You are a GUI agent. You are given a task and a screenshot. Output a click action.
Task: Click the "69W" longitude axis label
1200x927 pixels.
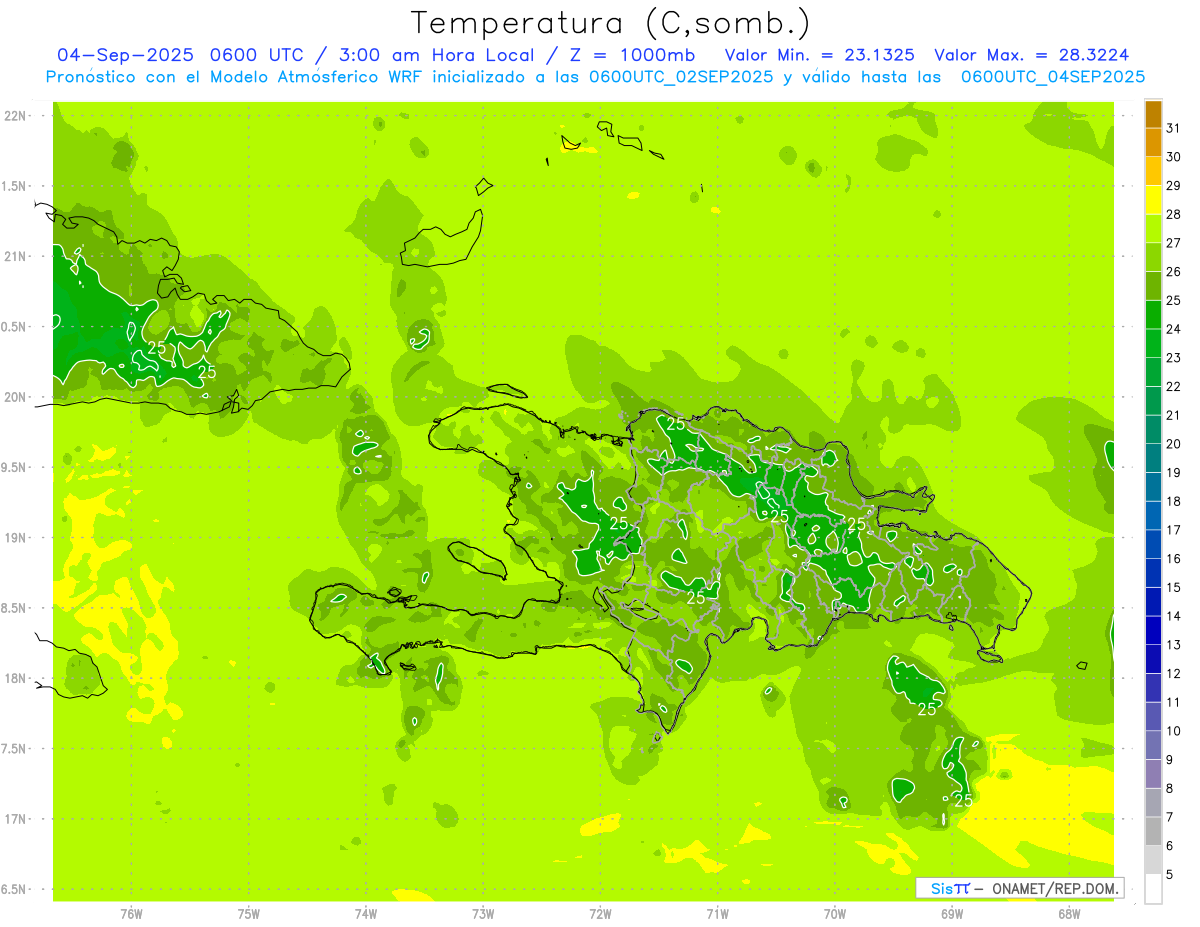[x=952, y=914]
